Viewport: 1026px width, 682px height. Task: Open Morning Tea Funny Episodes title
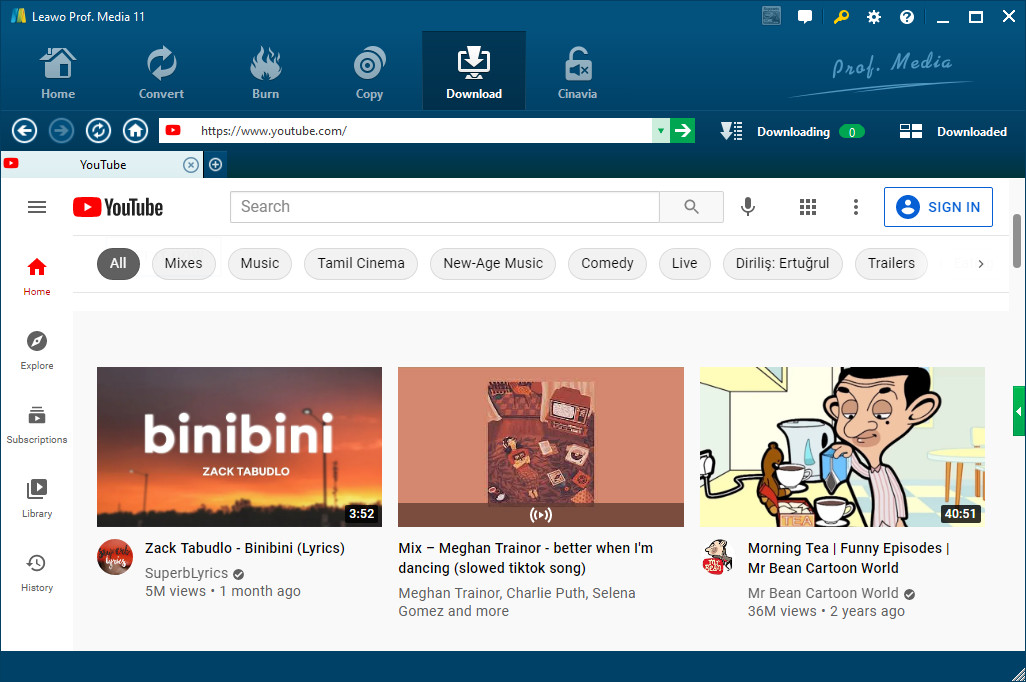point(849,558)
